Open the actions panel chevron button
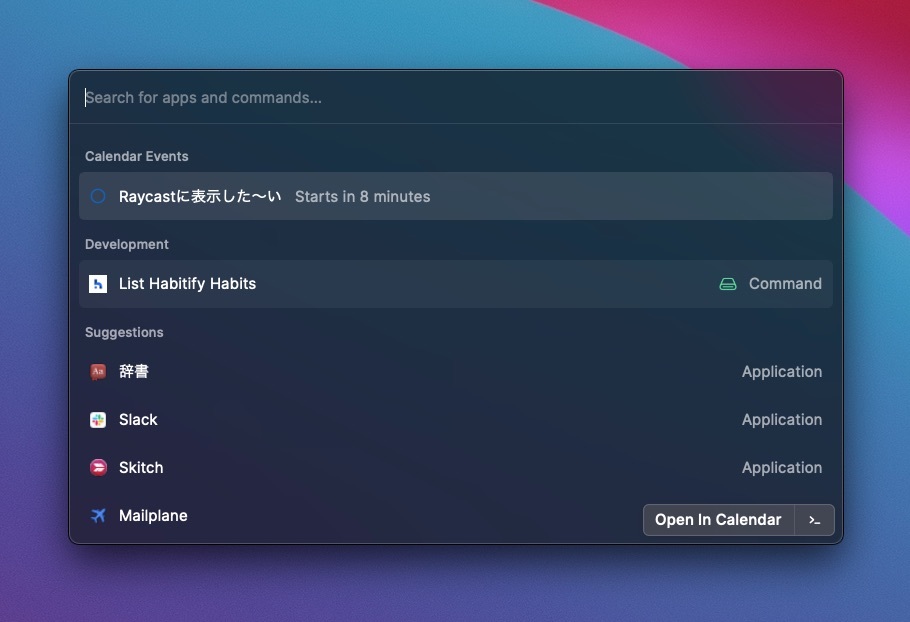Viewport: 910px width, 622px height. point(814,520)
